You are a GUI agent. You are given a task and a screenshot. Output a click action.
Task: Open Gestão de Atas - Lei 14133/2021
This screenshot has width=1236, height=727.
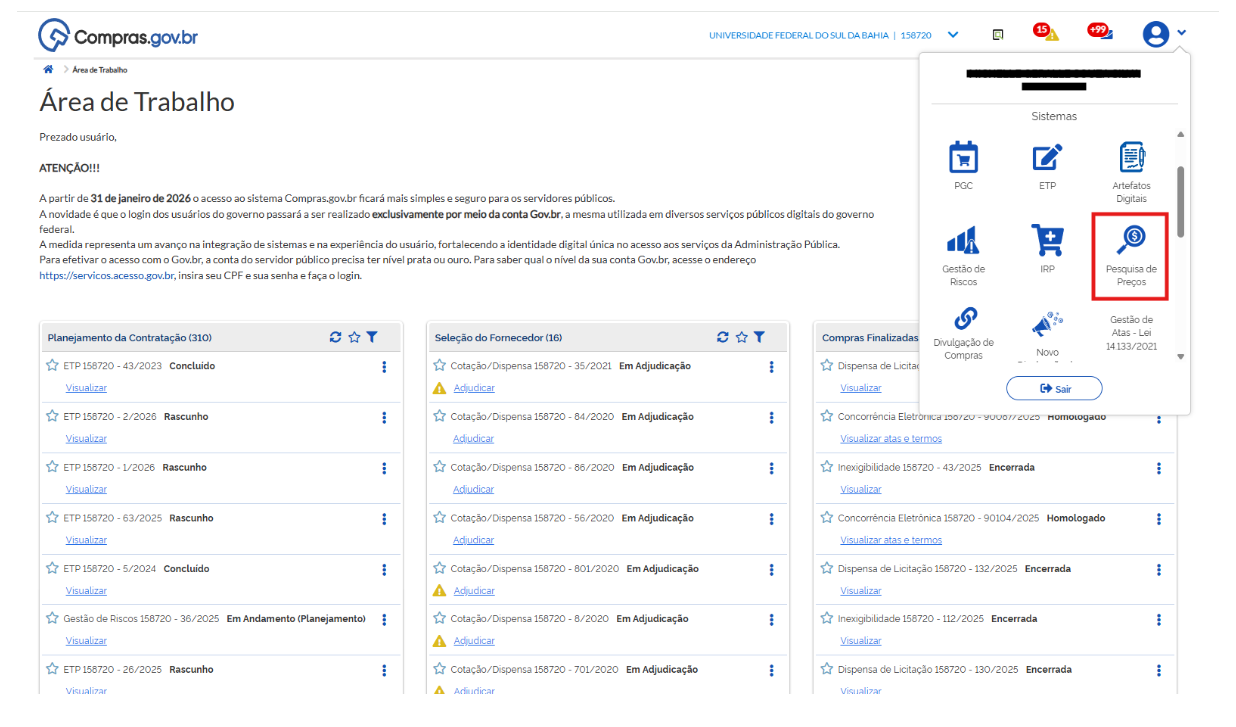pyautogui.click(x=1131, y=332)
